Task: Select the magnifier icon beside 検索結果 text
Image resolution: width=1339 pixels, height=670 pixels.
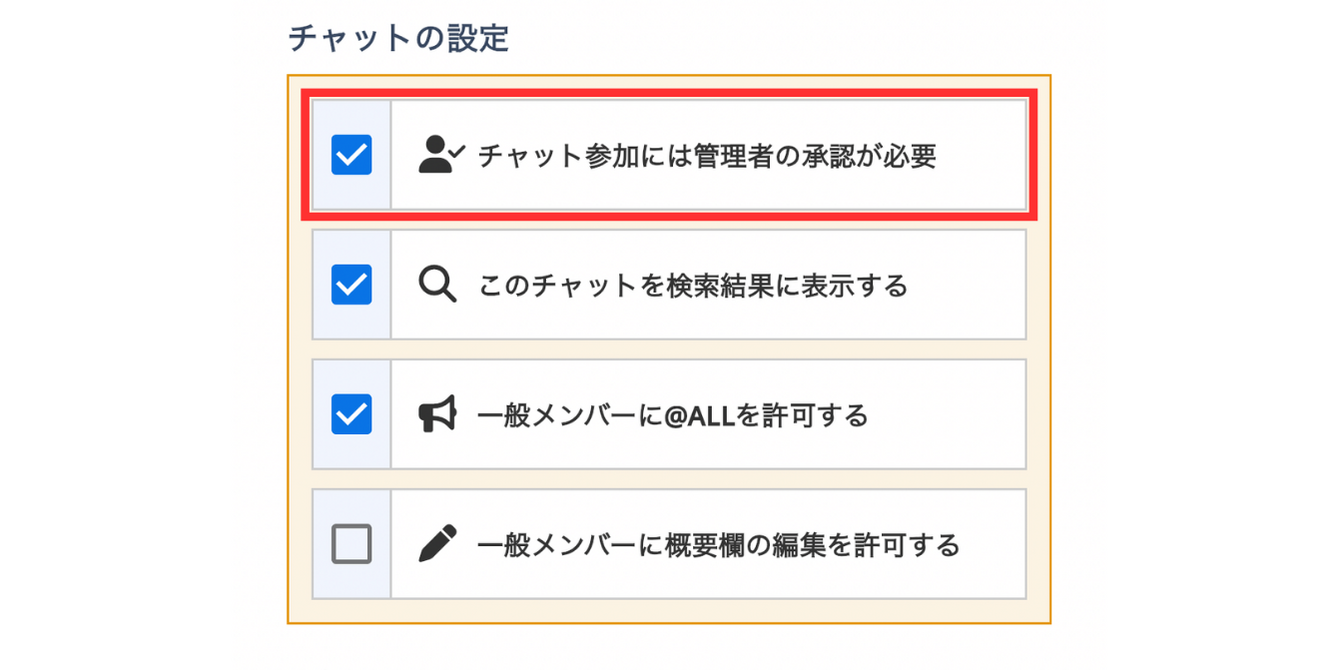Action: (436, 283)
